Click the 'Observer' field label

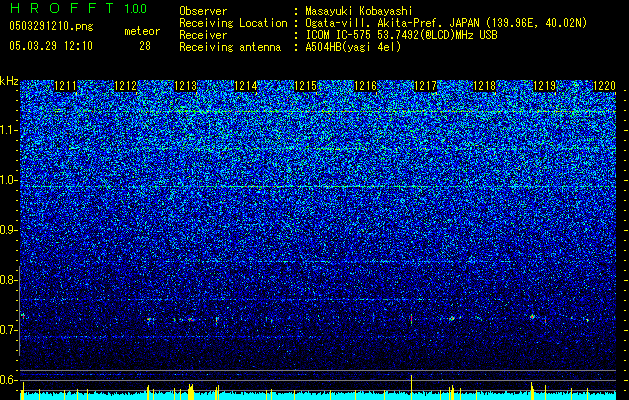point(203,11)
